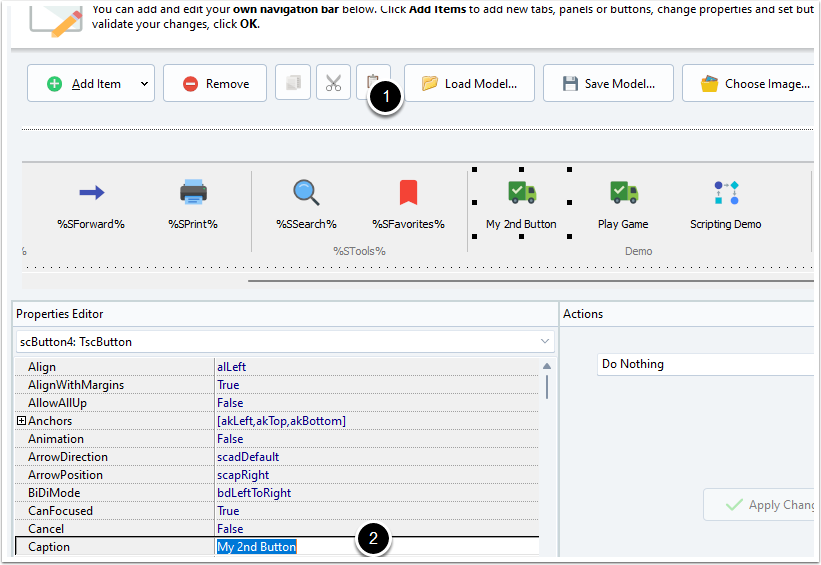Select the Play Game truck icon
This screenshot has height=565, width=821.
click(x=623, y=193)
